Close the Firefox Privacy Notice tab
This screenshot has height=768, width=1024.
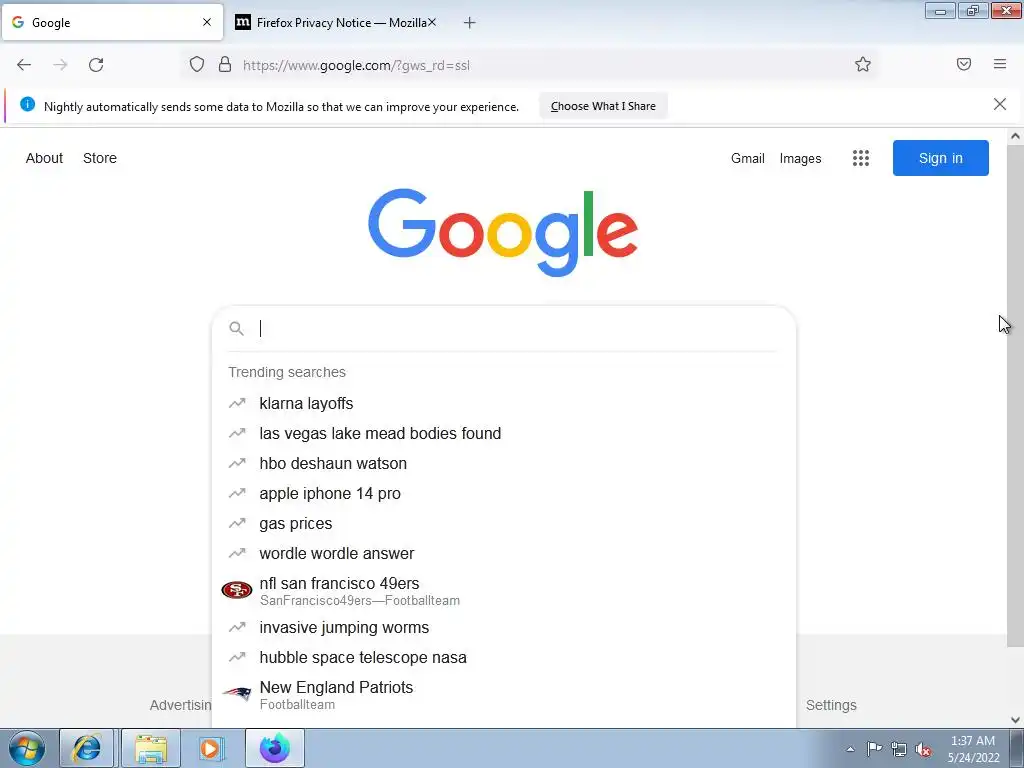pos(432,22)
